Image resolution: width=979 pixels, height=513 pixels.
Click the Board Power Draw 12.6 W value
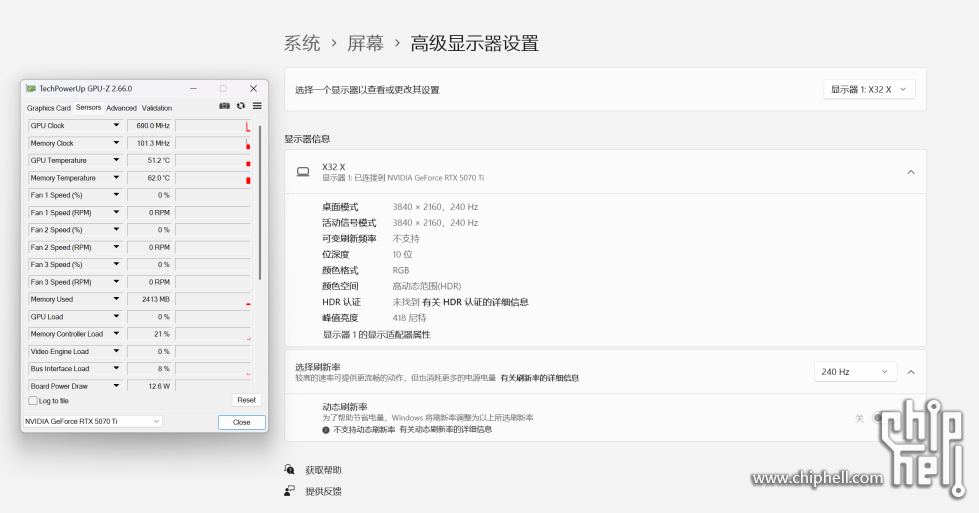(x=149, y=386)
